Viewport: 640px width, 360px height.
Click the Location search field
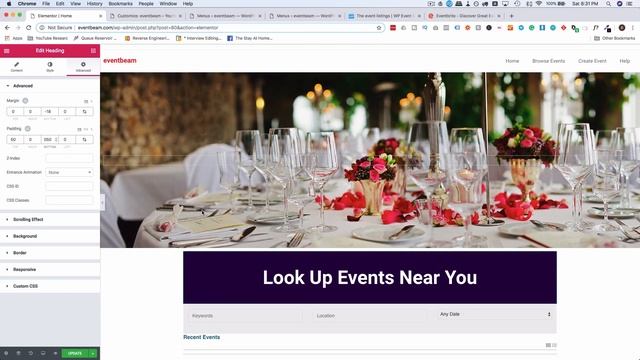(x=369, y=316)
